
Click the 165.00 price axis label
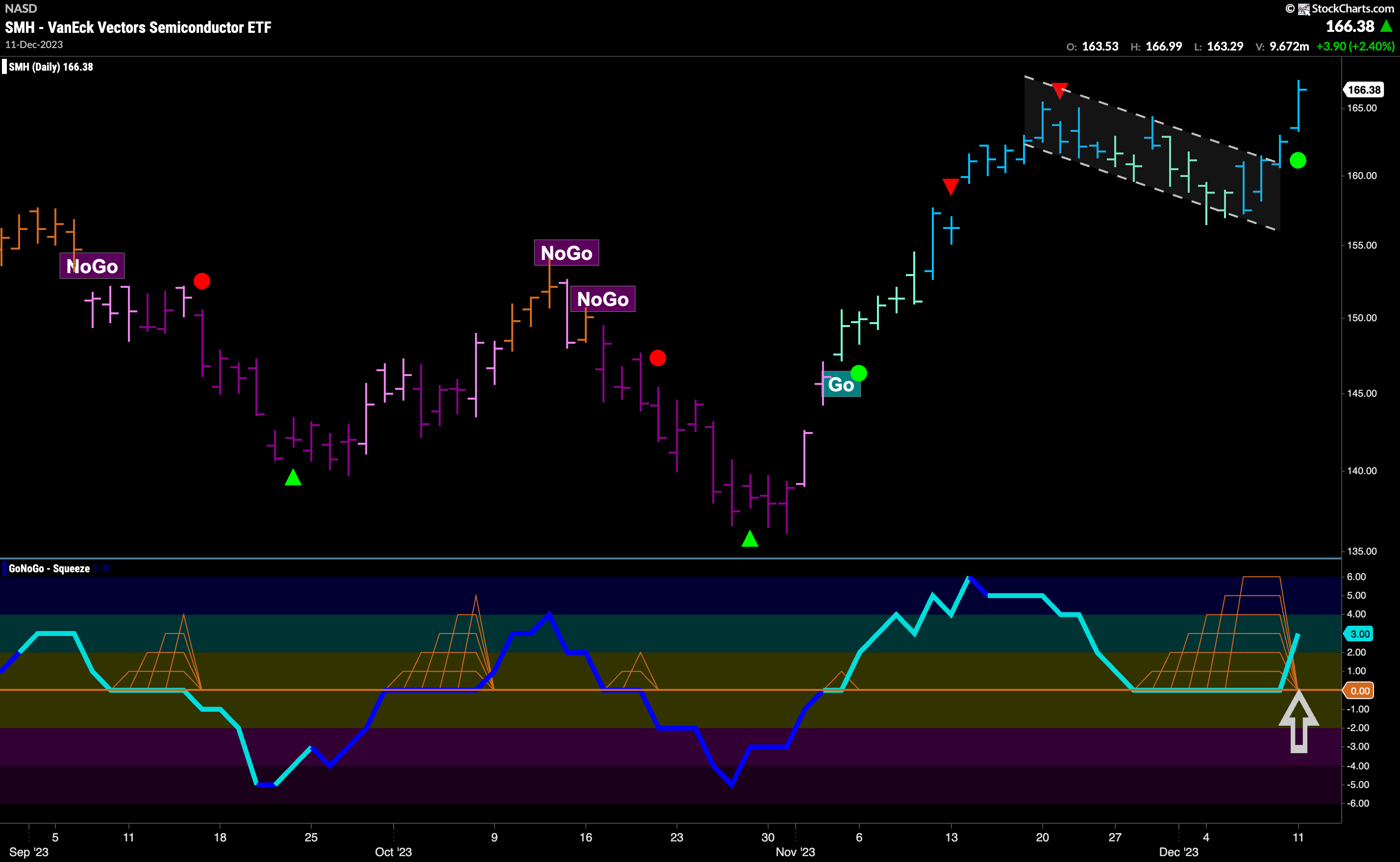[1361, 108]
